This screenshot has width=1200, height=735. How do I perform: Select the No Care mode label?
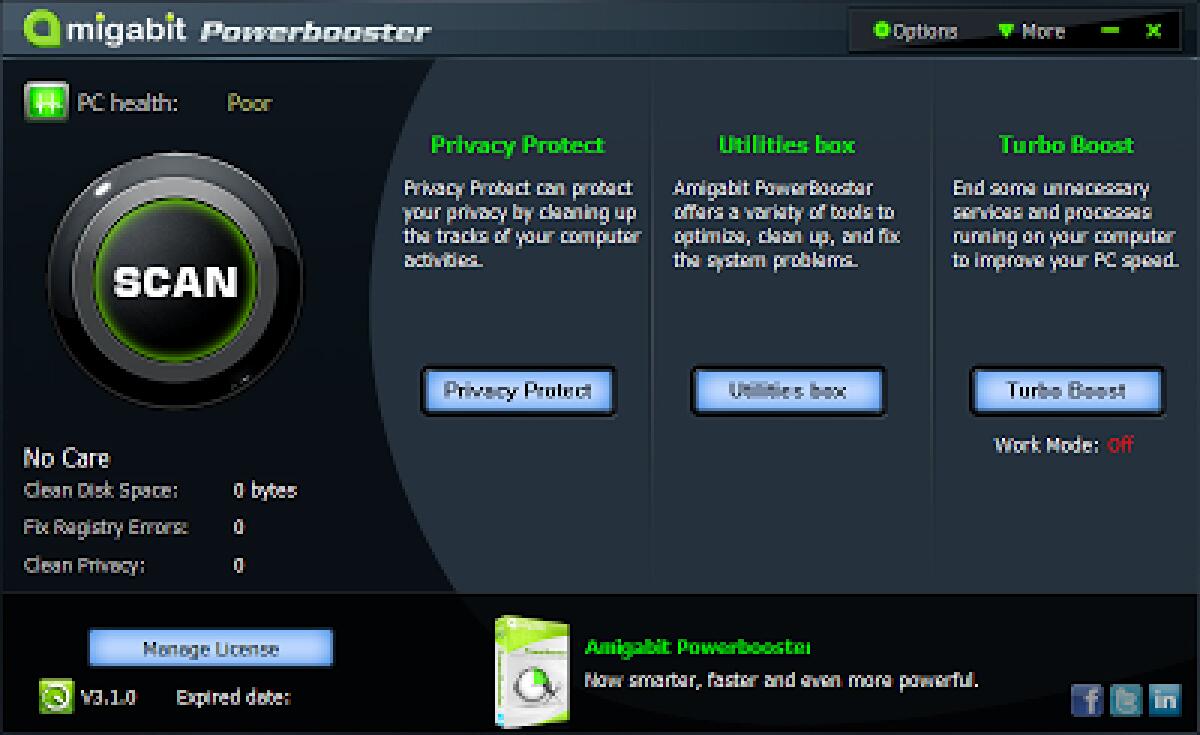[x=66, y=458]
